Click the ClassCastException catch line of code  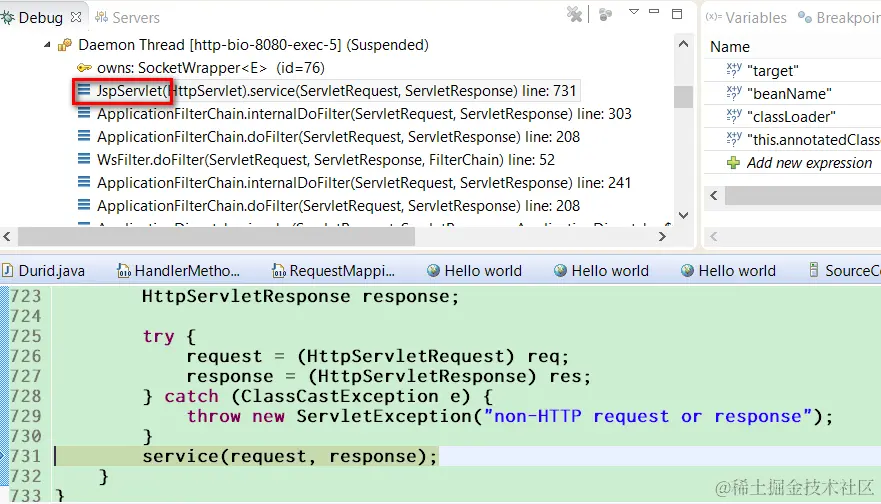(317, 396)
